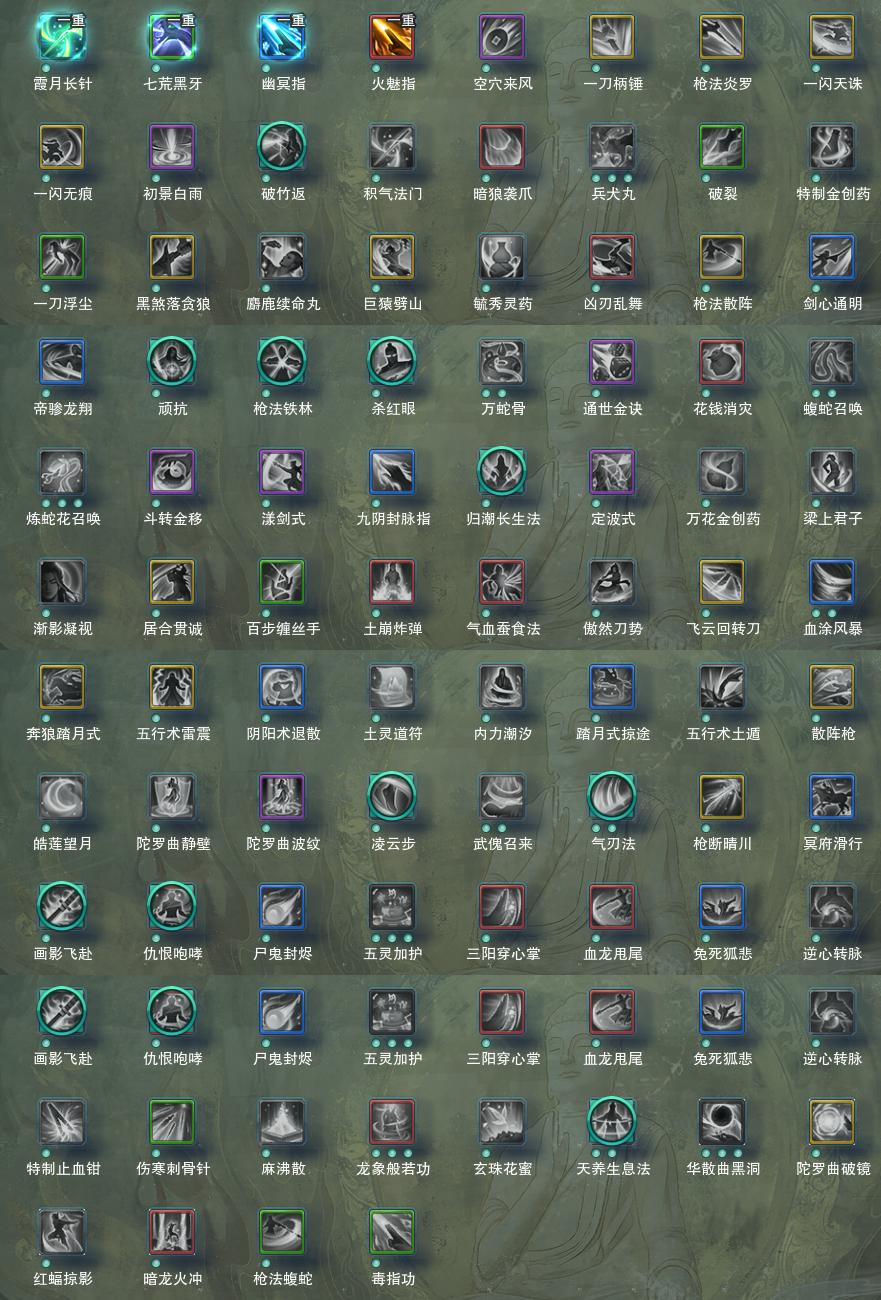This screenshot has height=1300, width=881.
Task: Select the 剑心通明 skill icon
Action: [x=832, y=257]
